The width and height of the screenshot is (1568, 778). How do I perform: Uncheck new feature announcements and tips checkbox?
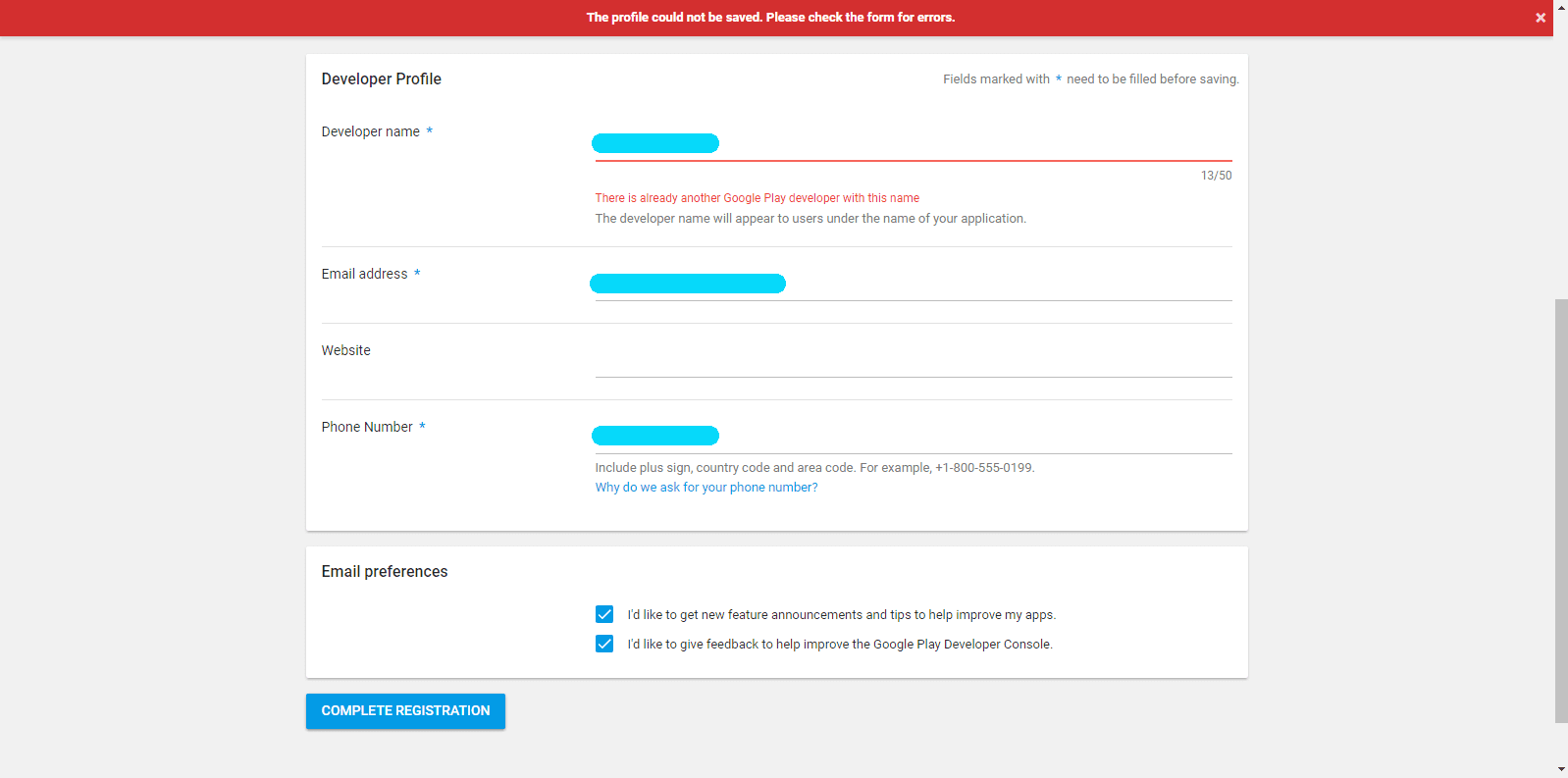pos(604,614)
